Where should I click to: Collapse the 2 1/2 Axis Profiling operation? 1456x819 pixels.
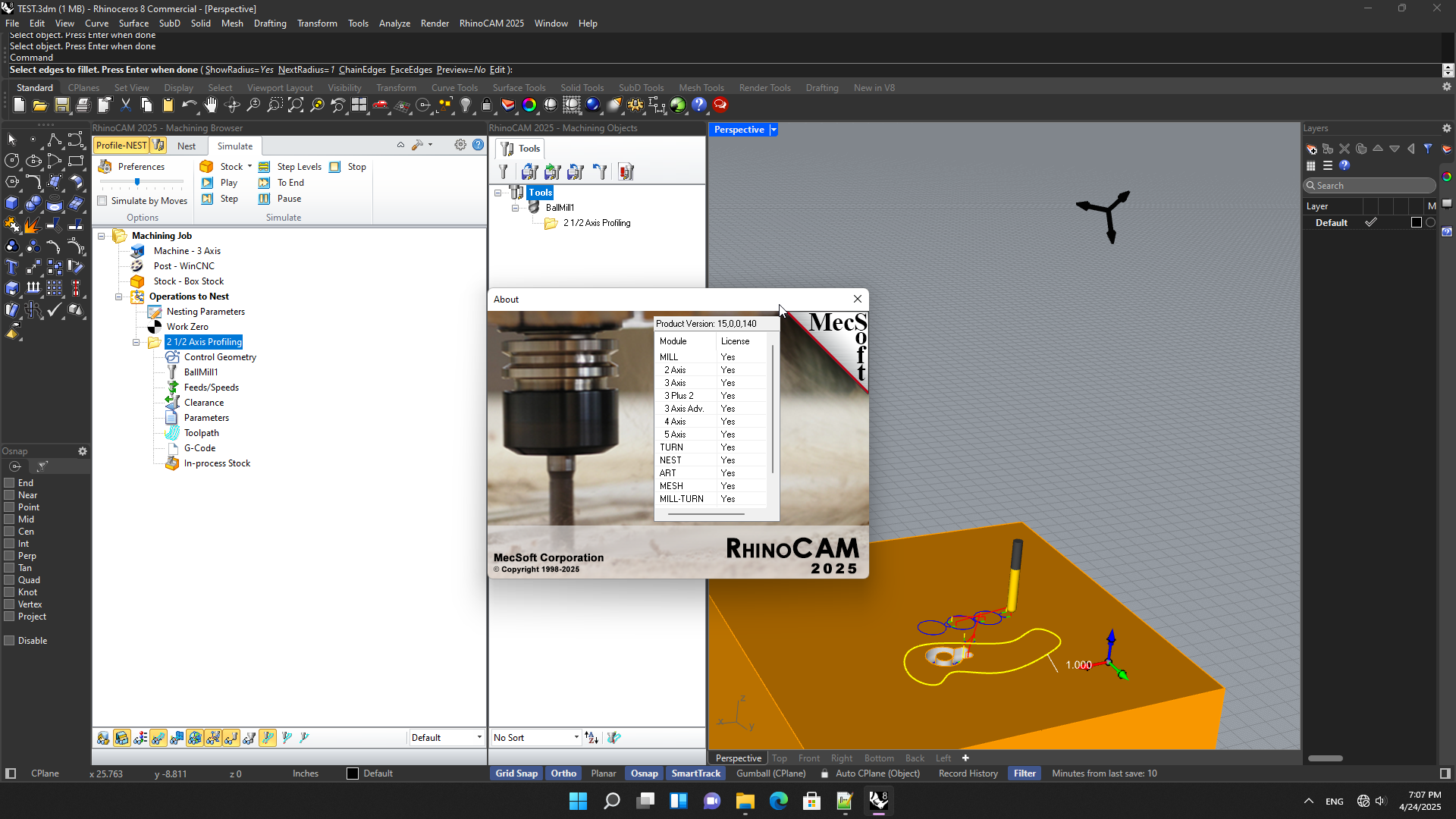click(x=136, y=342)
